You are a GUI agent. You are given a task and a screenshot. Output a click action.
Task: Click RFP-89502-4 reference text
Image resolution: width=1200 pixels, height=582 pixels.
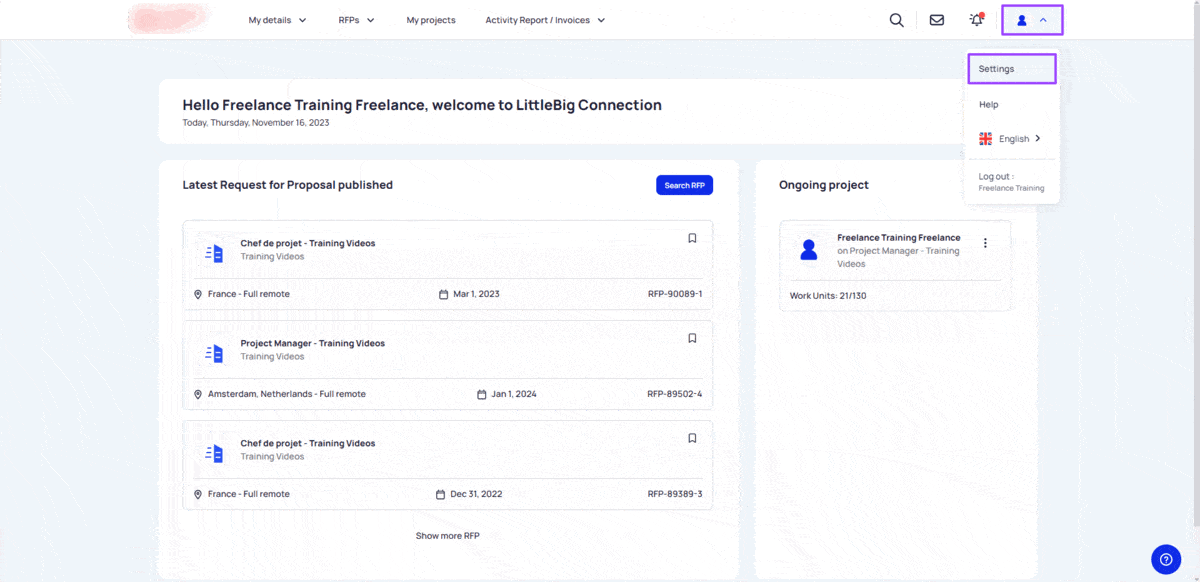point(675,394)
